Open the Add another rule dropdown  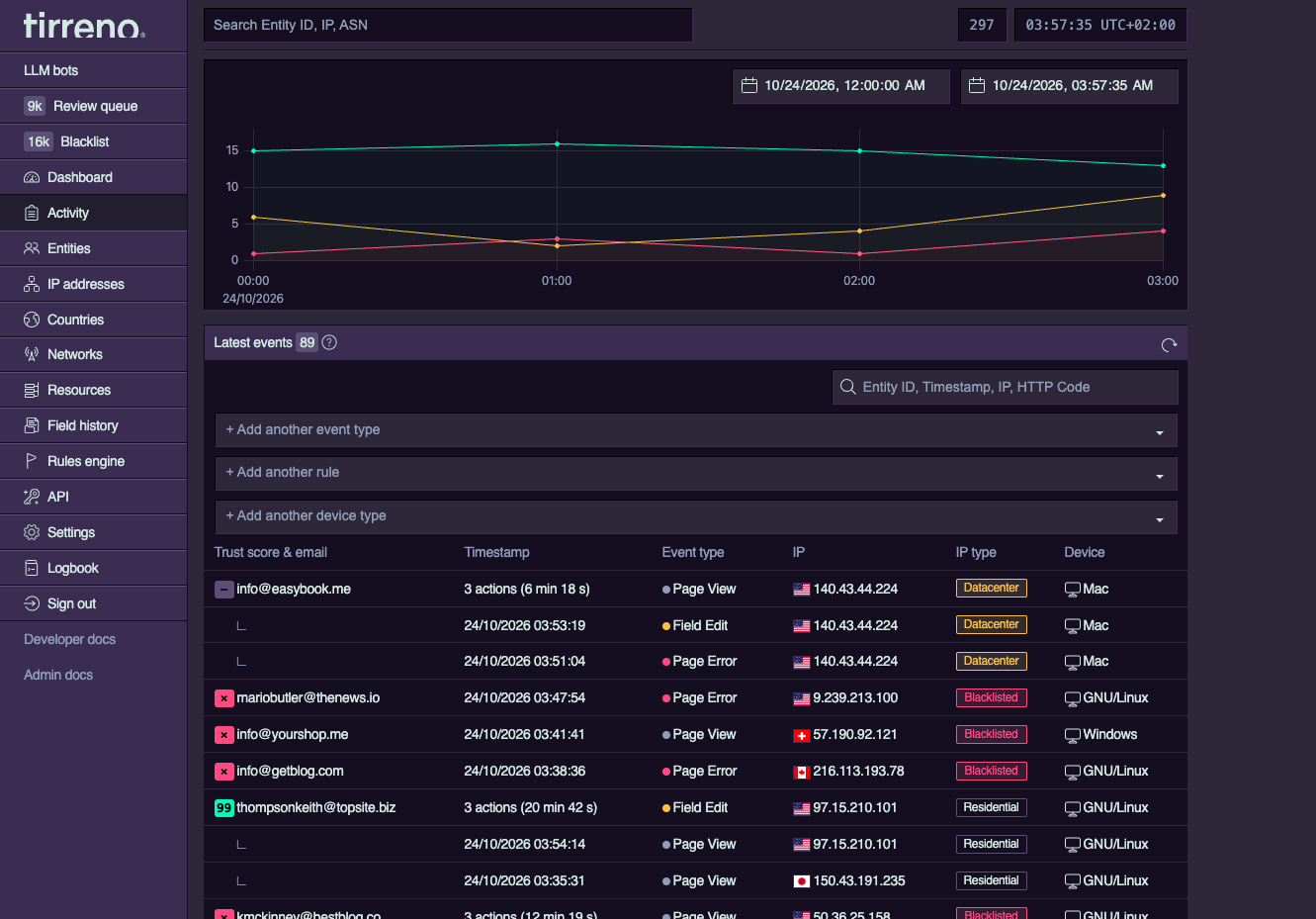click(696, 473)
